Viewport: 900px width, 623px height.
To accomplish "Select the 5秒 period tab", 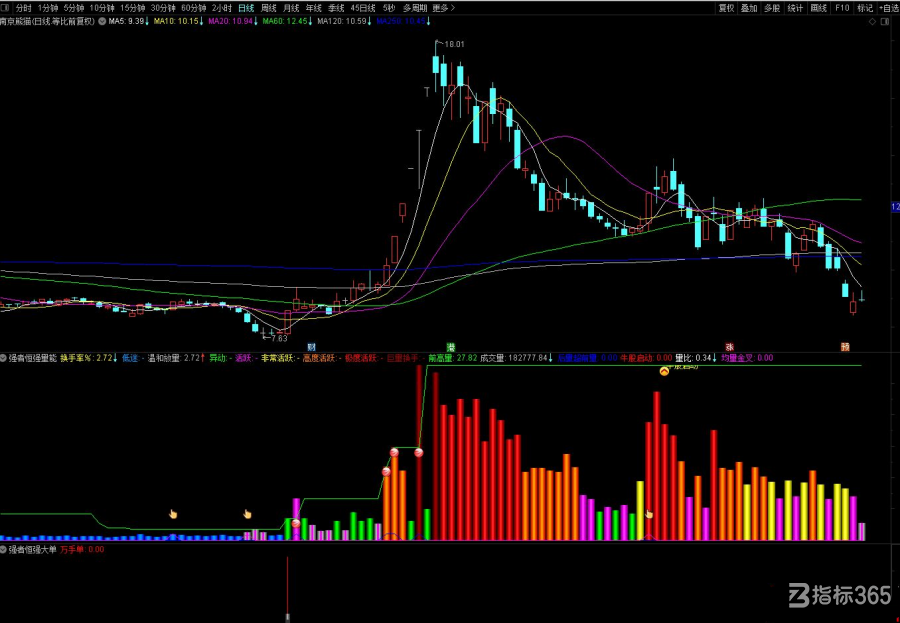I will [389, 8].
